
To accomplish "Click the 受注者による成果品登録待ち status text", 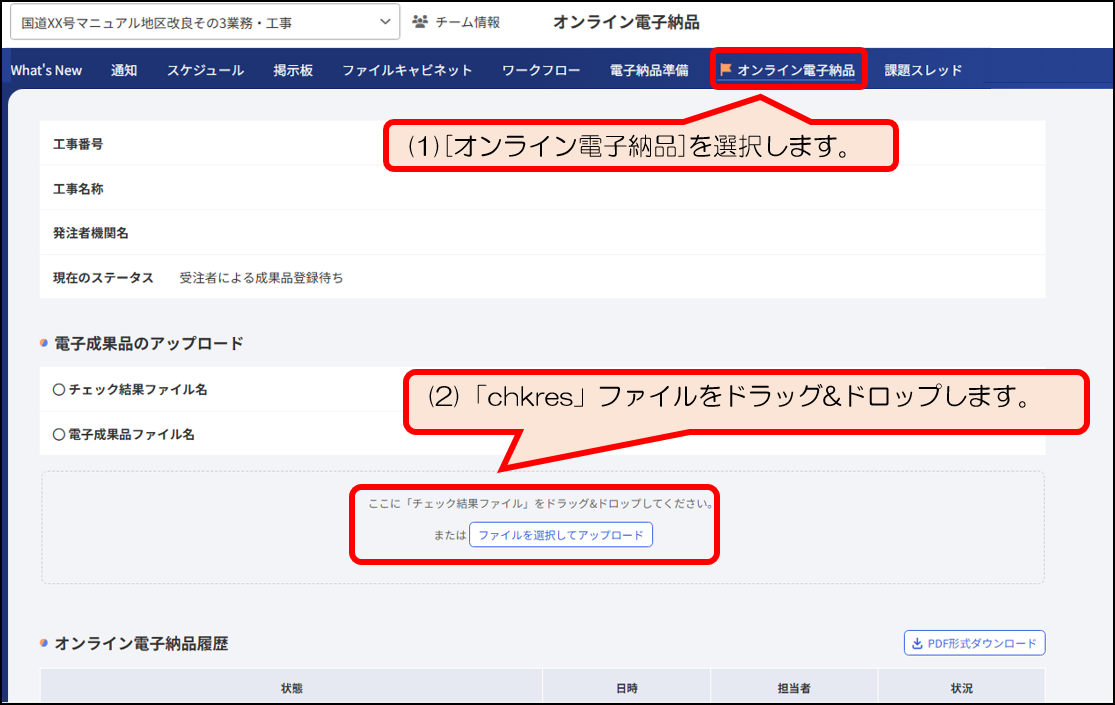I will coord(261,278).
